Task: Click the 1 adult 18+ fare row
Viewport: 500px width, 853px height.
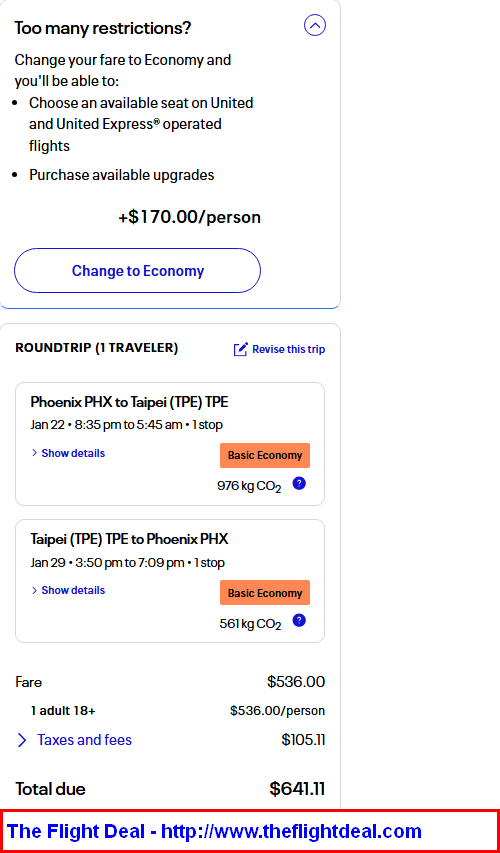Action: [170, 710]
